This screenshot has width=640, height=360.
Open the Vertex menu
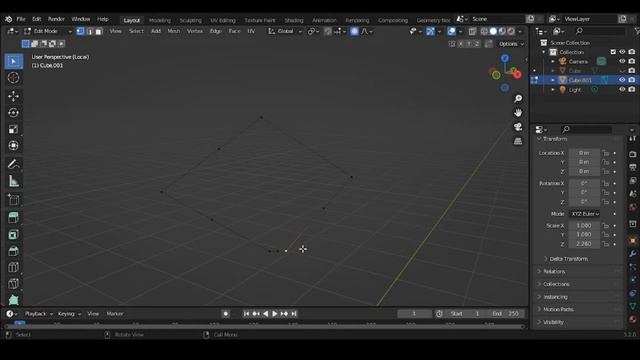point(195,31)
